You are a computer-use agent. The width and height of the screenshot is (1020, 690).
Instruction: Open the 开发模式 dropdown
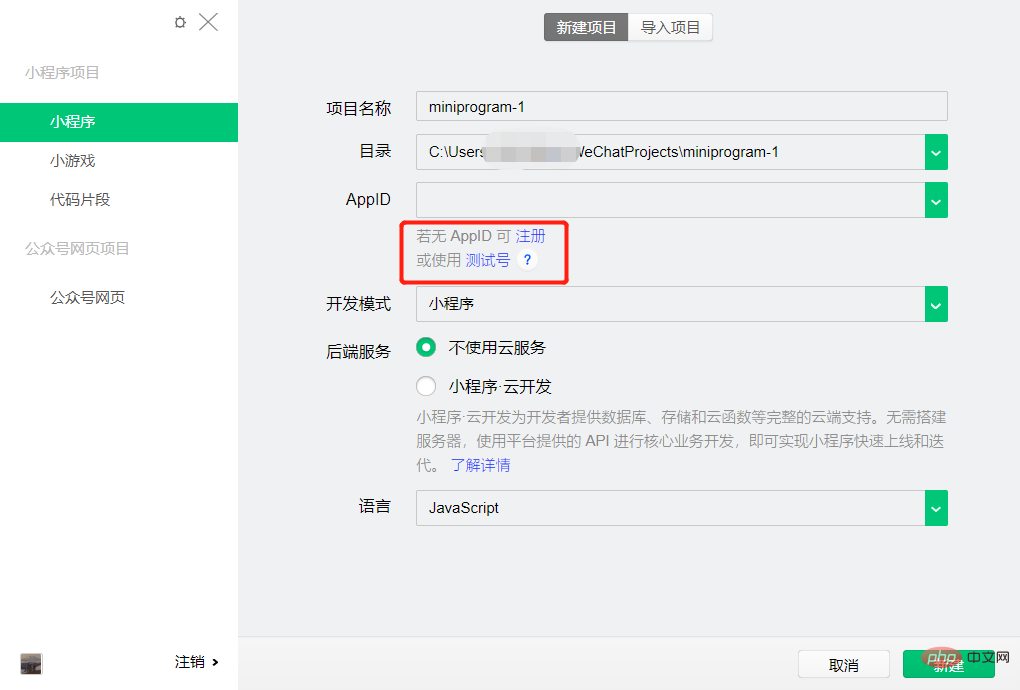click(935, 304)
